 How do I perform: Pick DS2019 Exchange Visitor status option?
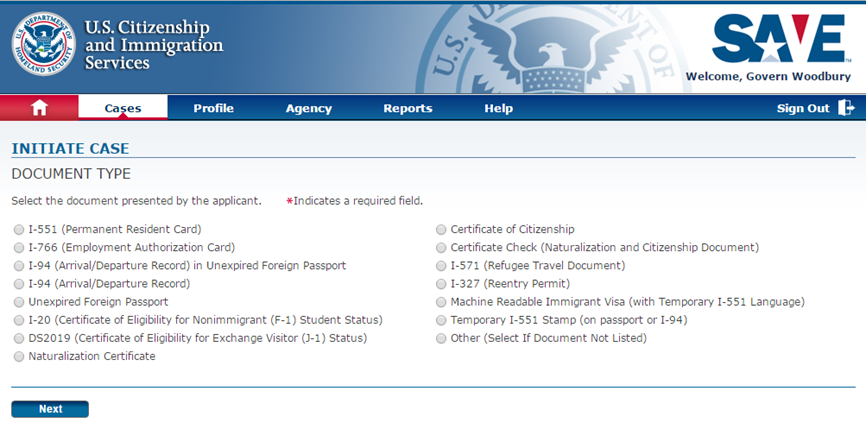(19, 338)
